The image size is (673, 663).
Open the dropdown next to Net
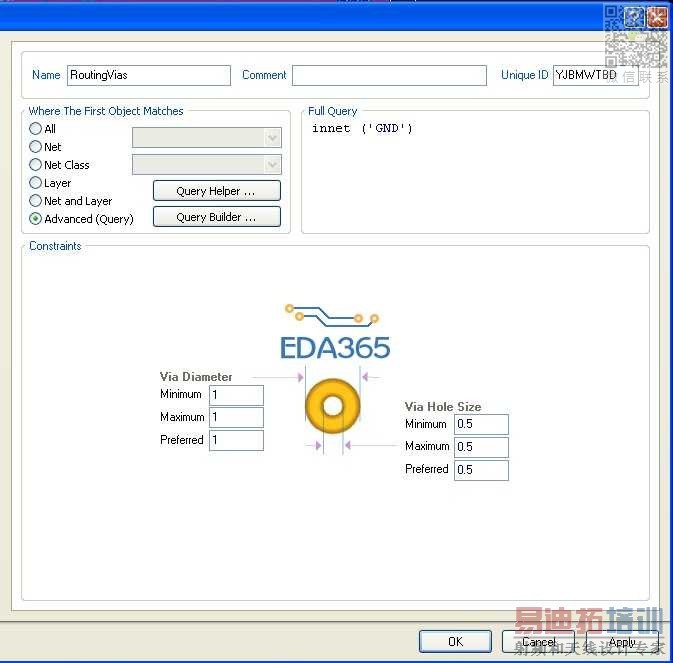(x=206, y=138)
